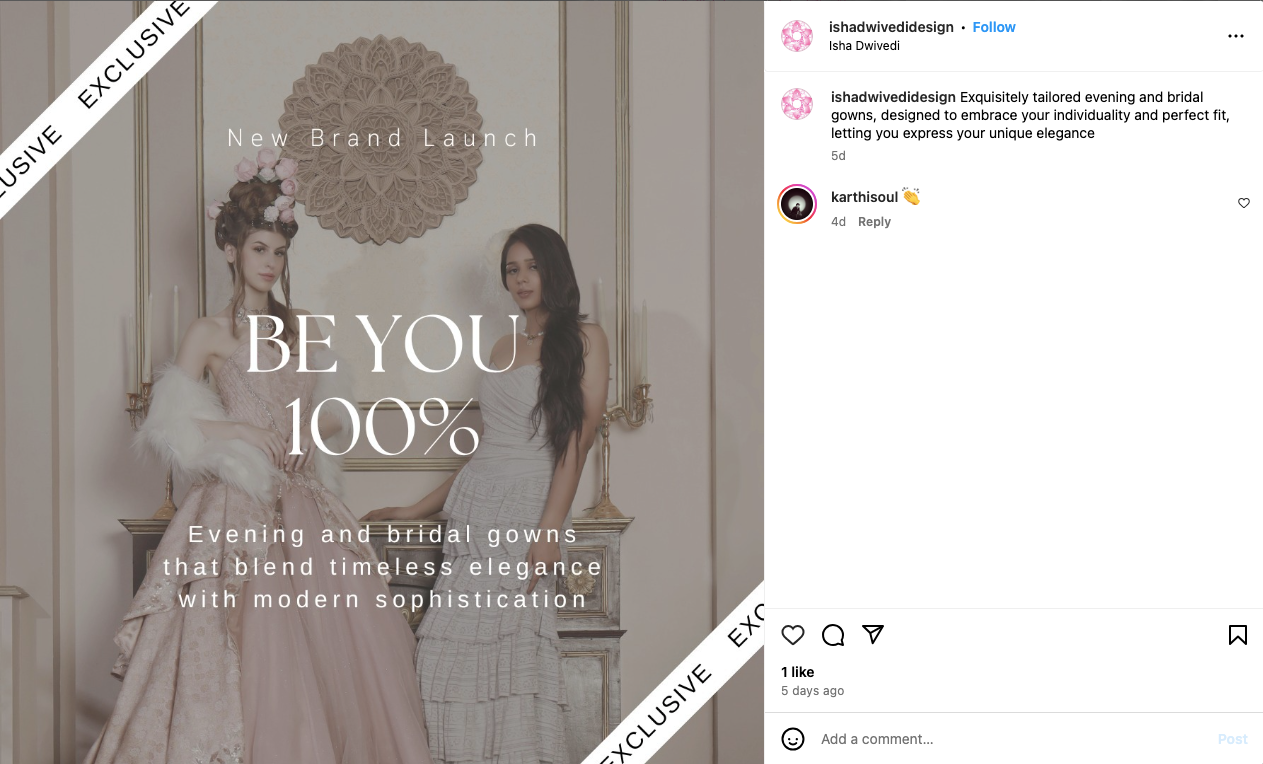The height and width of the screenshot is (764, 1263).
Task: Open the emoji picker smiley icon
Action: tap(793, 739)
